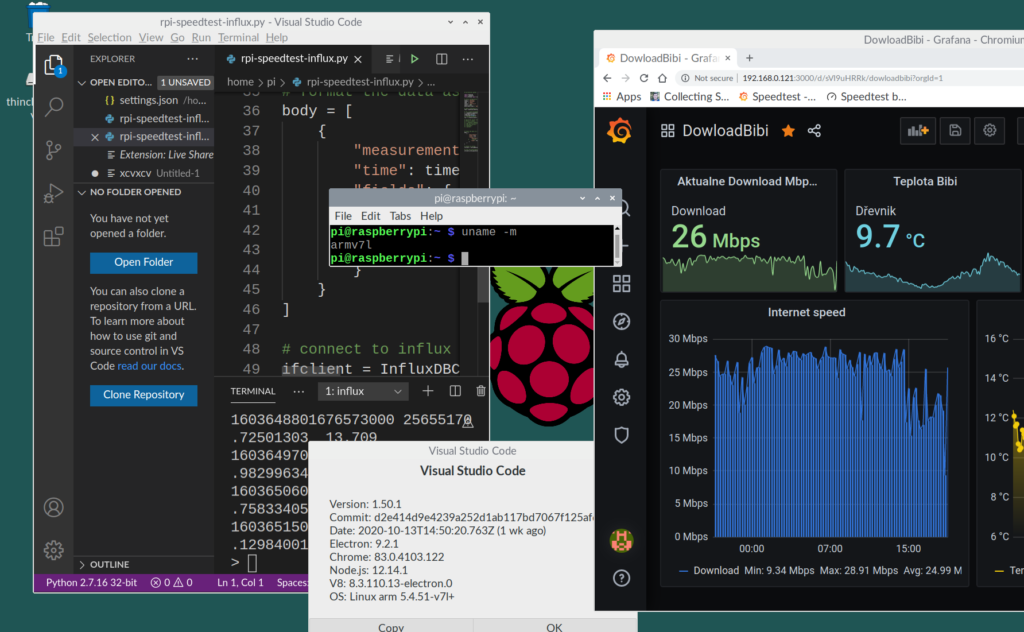Open the Explorer view in VS Code

click(x=54, y=65)
